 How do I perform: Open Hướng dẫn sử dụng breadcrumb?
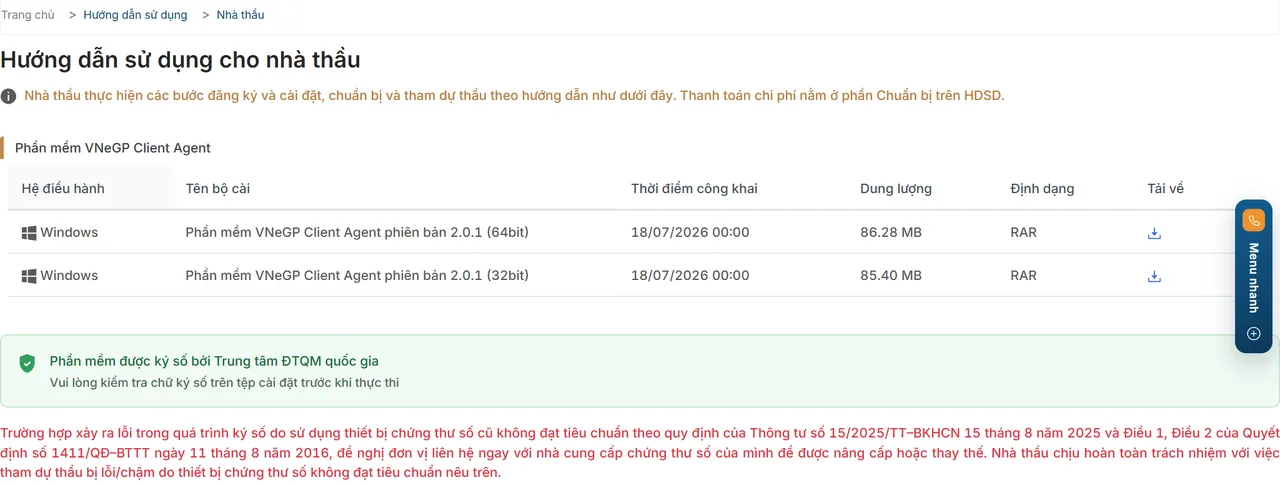point(136,15)
